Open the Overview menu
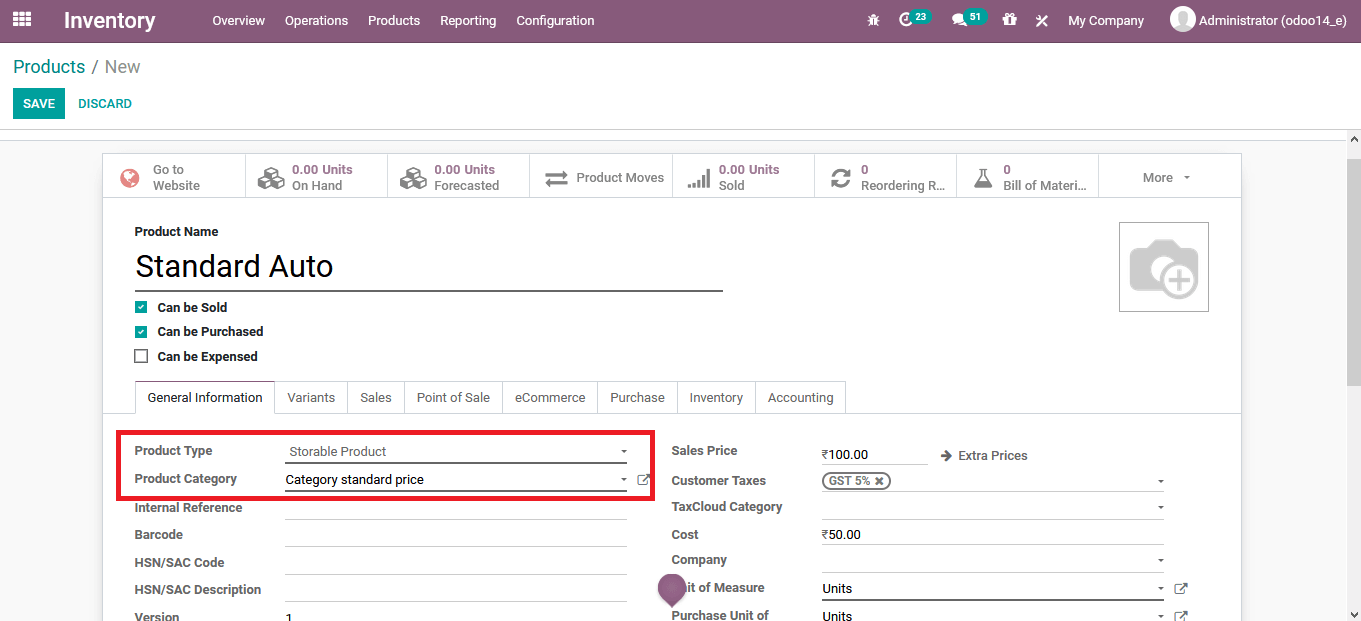 point(238,20)
